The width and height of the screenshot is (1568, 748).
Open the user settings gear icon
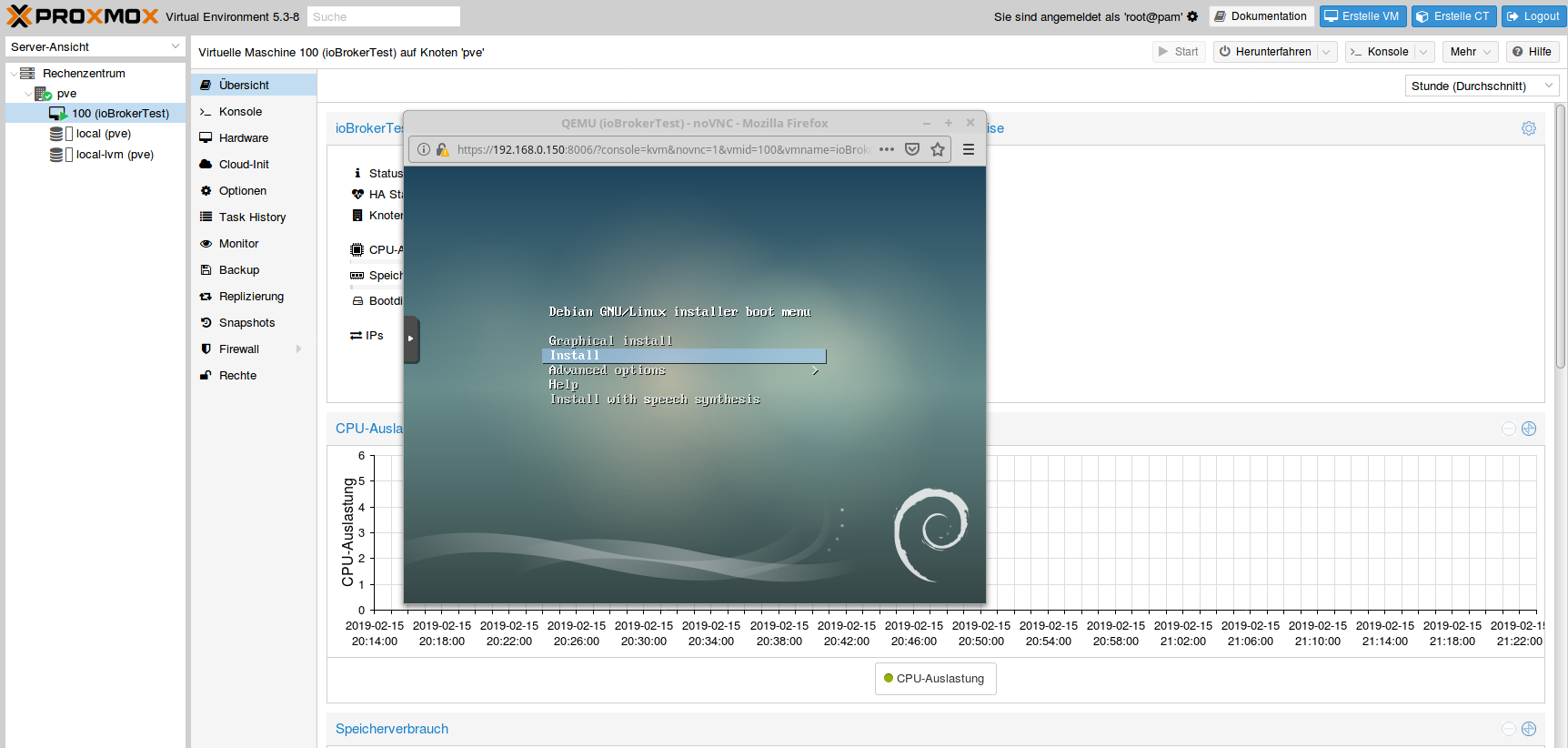[1192, 16]
